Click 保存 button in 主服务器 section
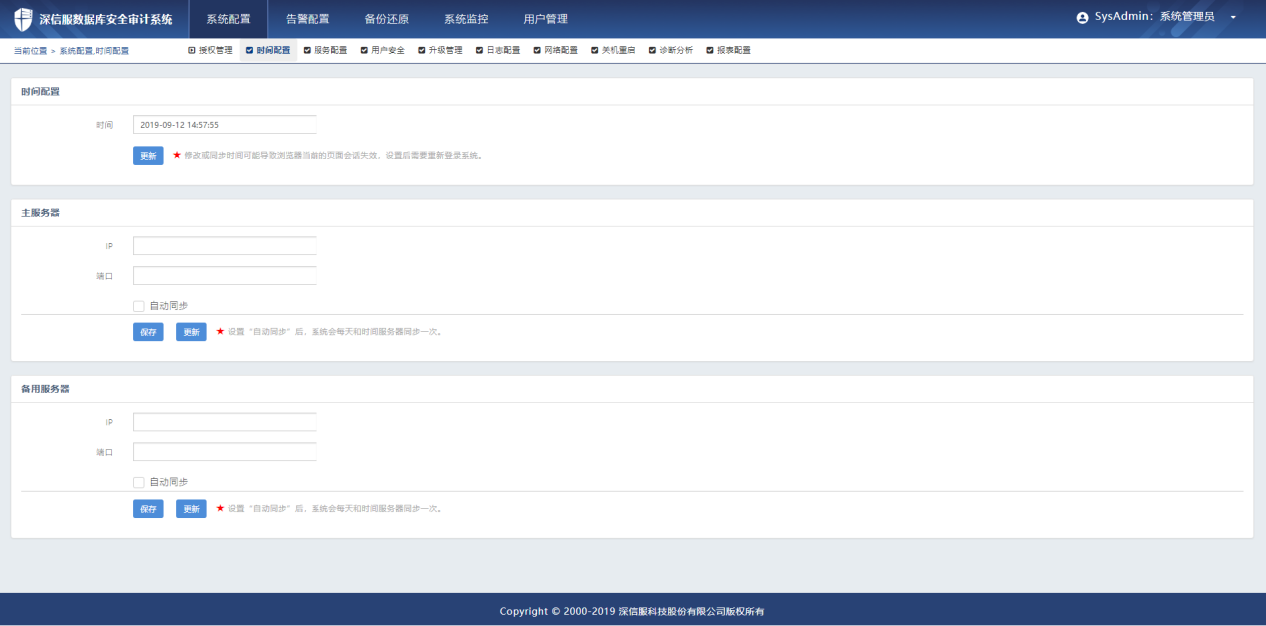1266x626 pixels. [x=148, y=332]
